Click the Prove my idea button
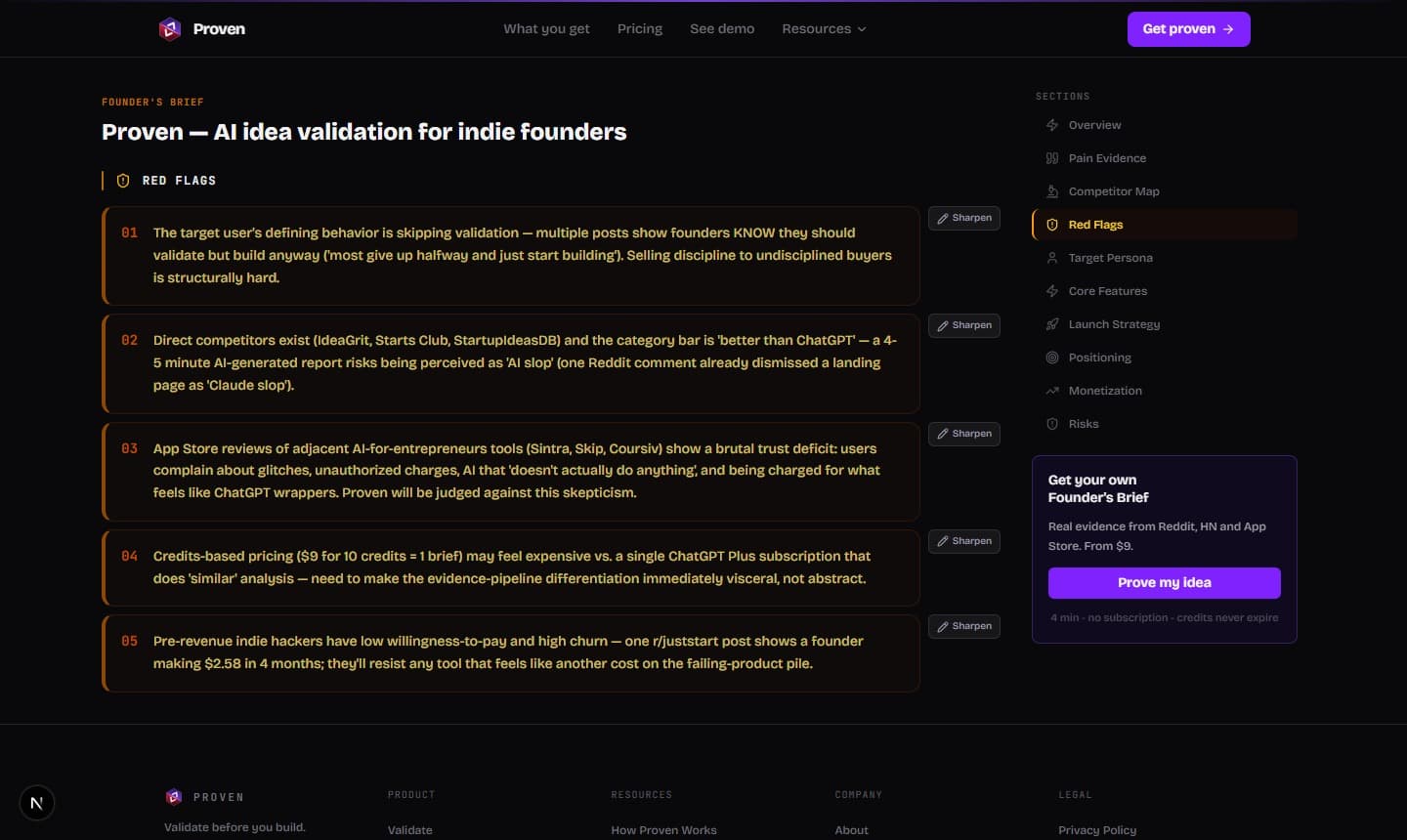Viewport: 1407px width, 840px height. (x=1165, y=583)
